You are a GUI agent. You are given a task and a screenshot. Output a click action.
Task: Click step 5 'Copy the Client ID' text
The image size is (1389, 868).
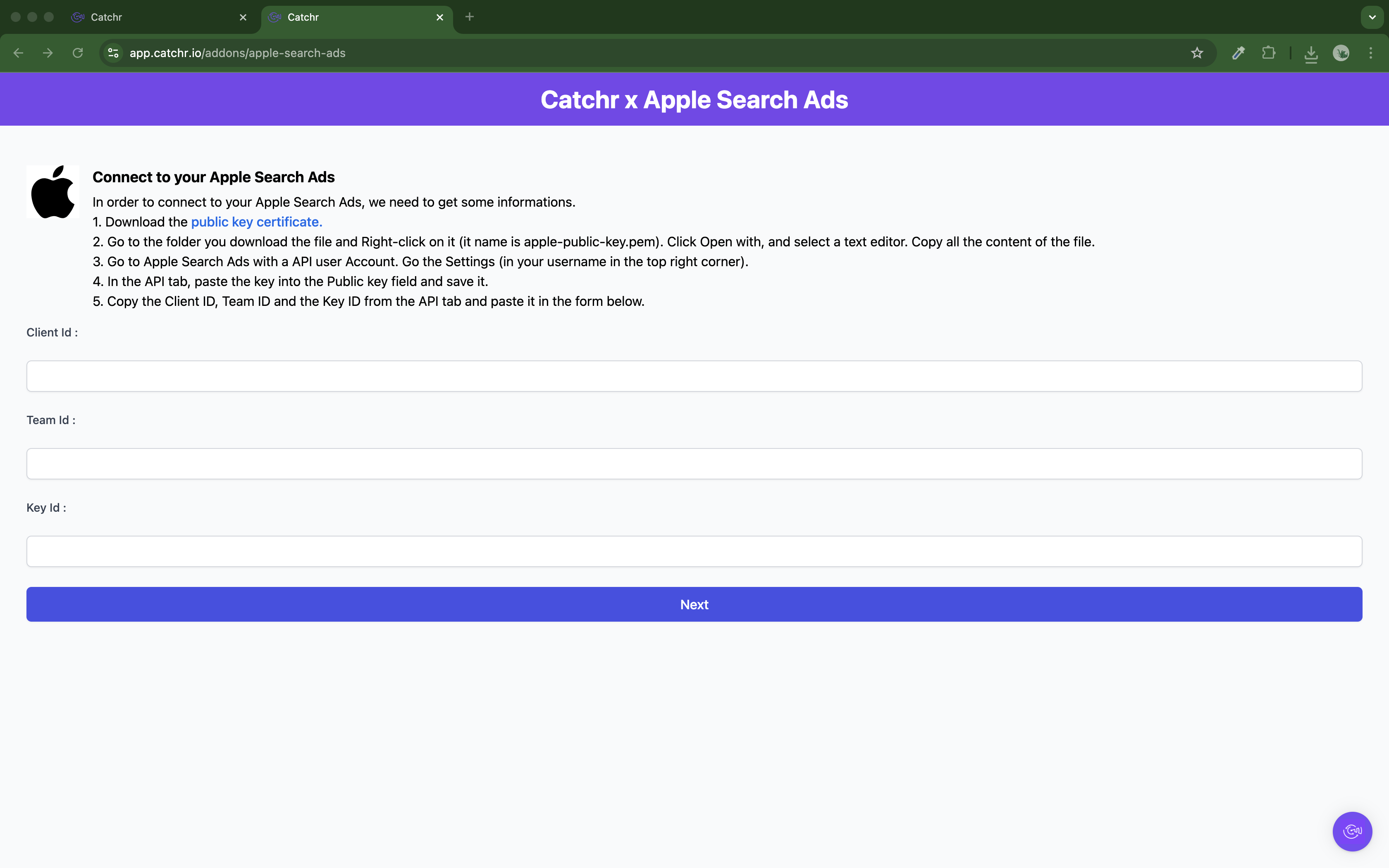[x=368, y=301]
